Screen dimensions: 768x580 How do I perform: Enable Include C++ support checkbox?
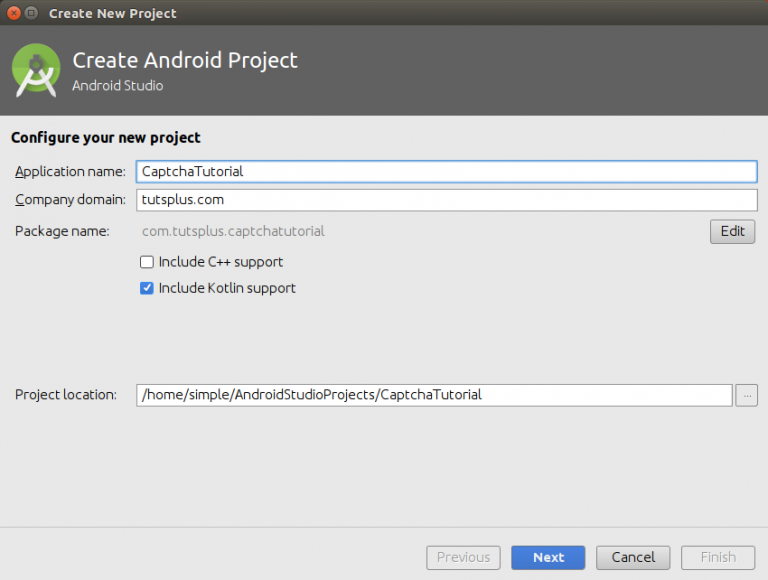point(146,262)
